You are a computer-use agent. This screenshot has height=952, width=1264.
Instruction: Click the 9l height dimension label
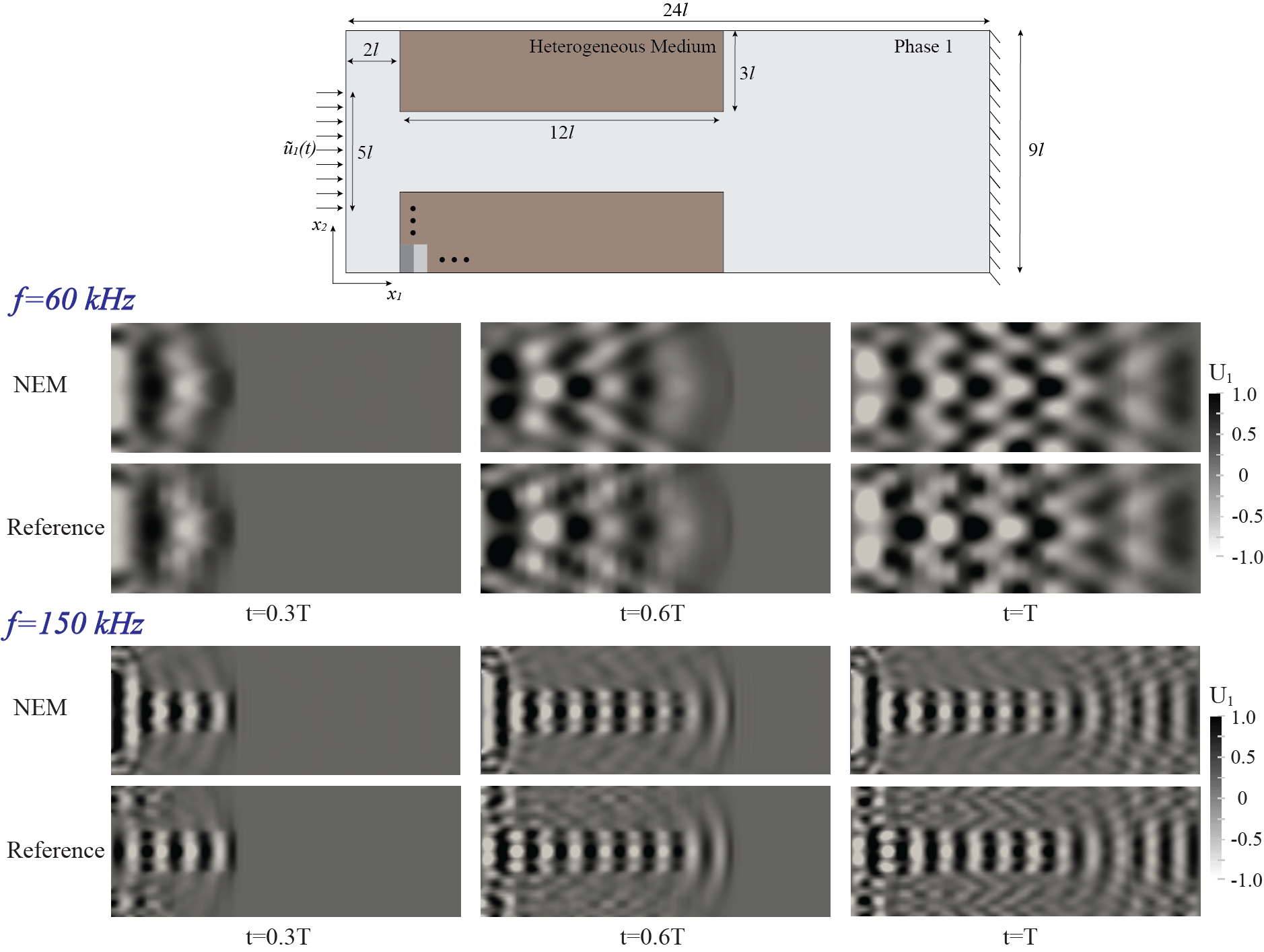point(1036,150)
